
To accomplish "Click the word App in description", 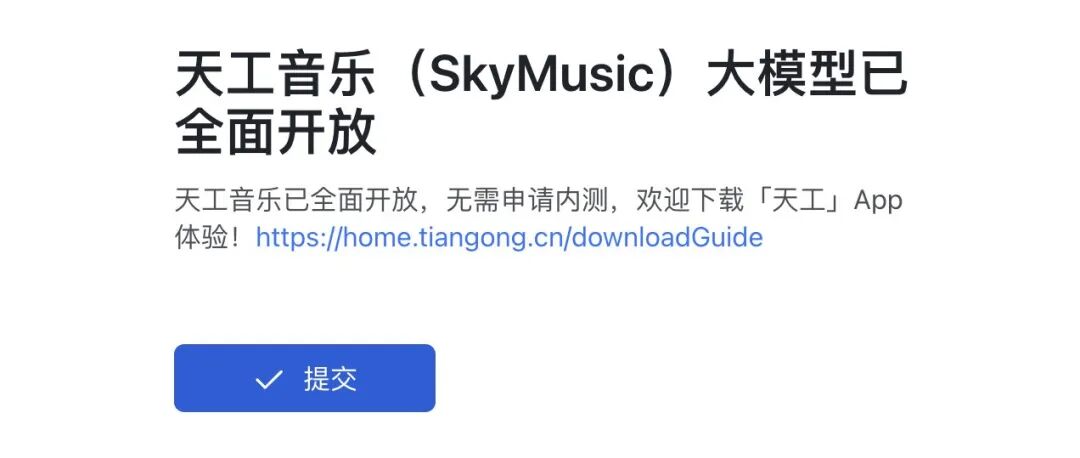I will [878, 202].
